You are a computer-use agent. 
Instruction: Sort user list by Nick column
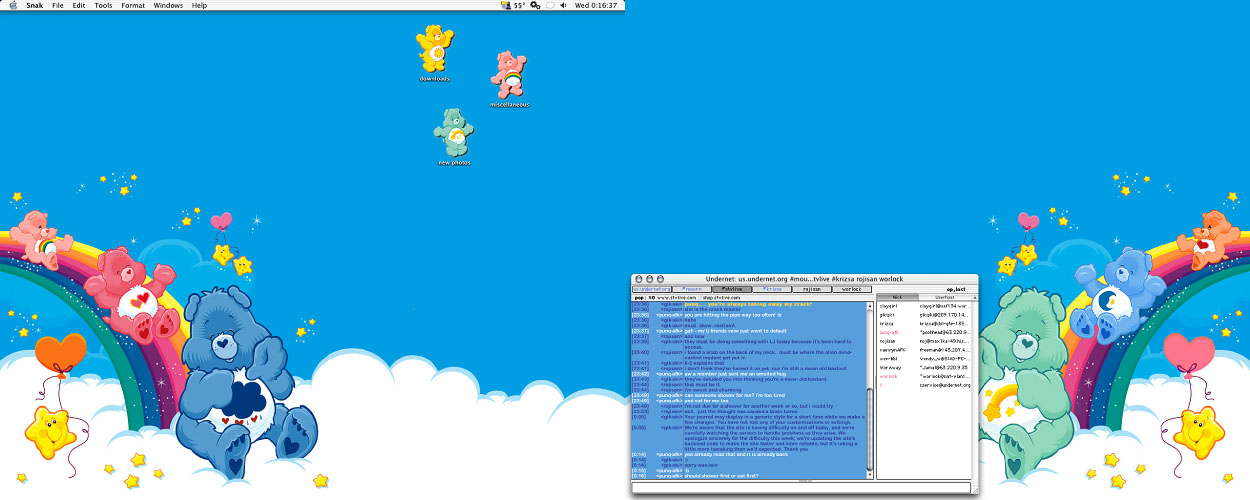click(897, 297)
